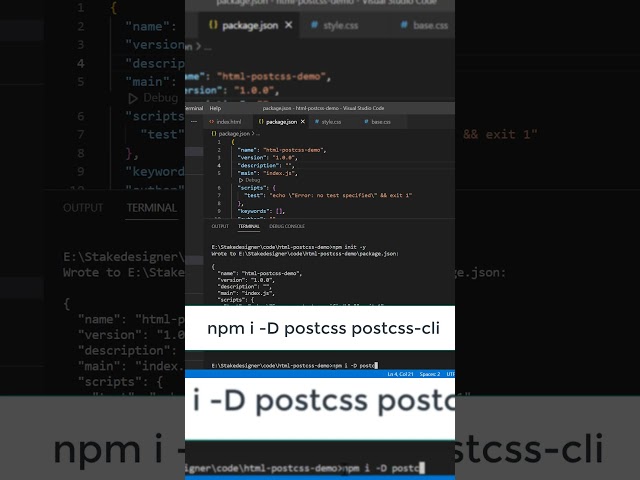Click "keyword" line 9 in background editor
Screen dimensions: 640x480
155,171
